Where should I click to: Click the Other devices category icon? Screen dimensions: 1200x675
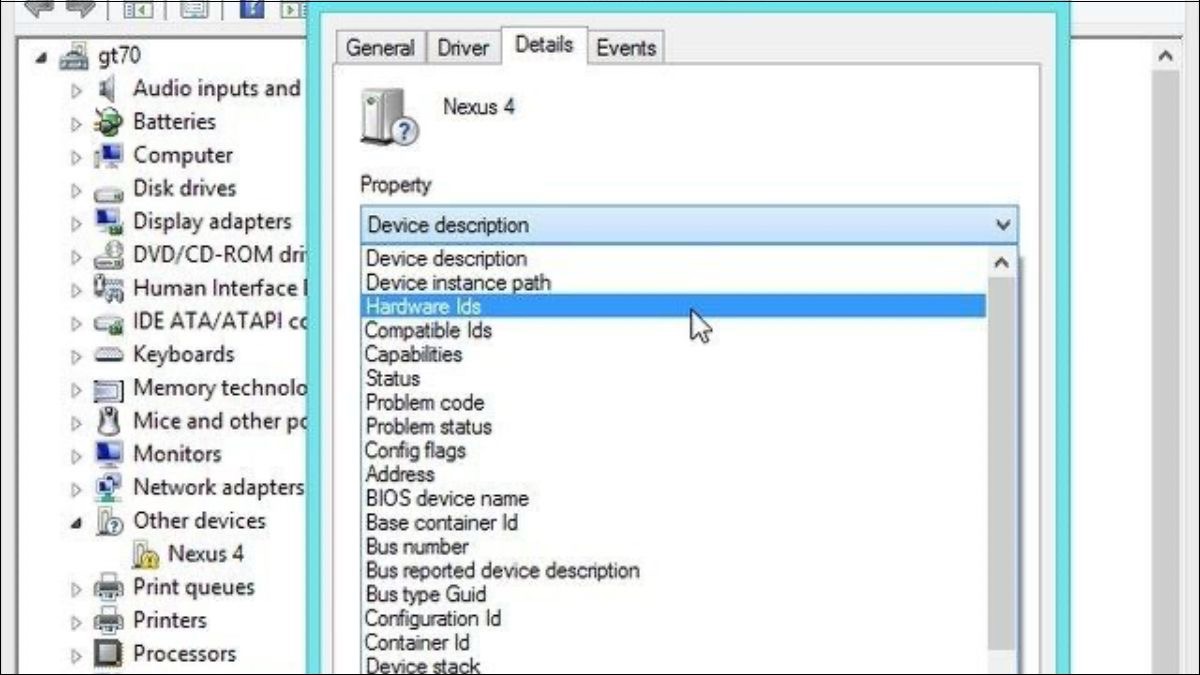point(108,521)
